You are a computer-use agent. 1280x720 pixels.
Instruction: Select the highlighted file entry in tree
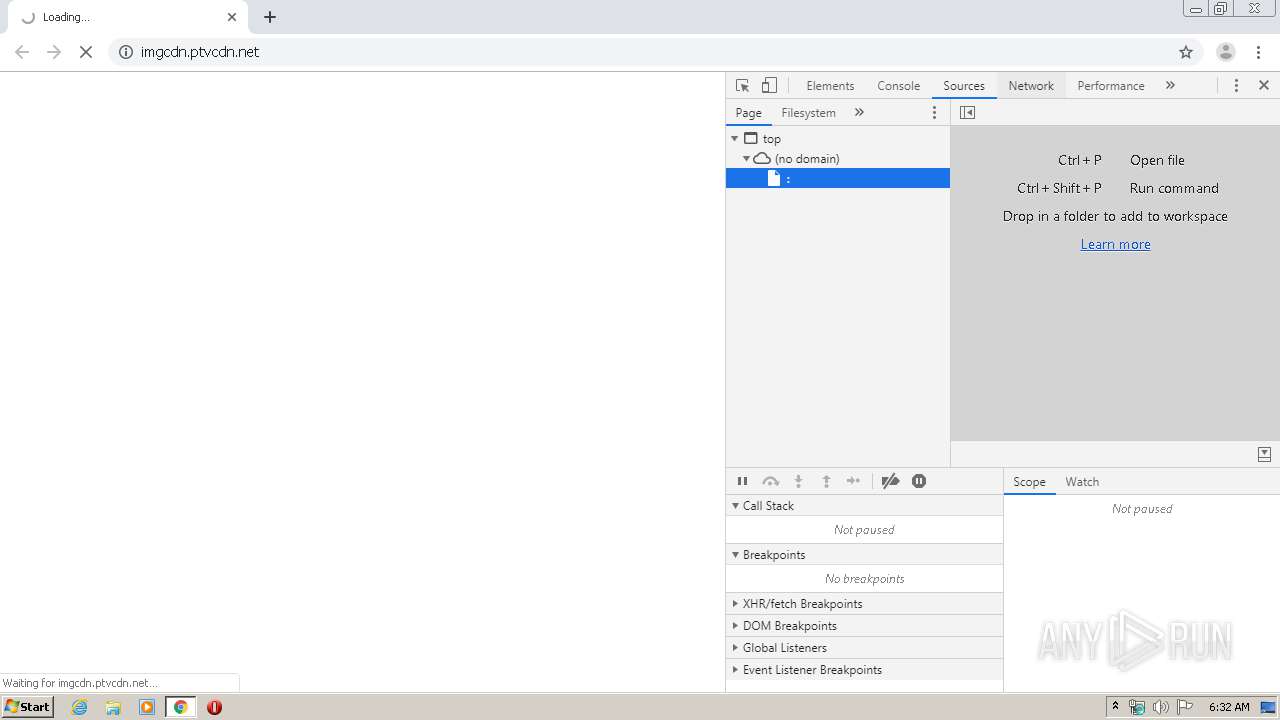(838, 178)
